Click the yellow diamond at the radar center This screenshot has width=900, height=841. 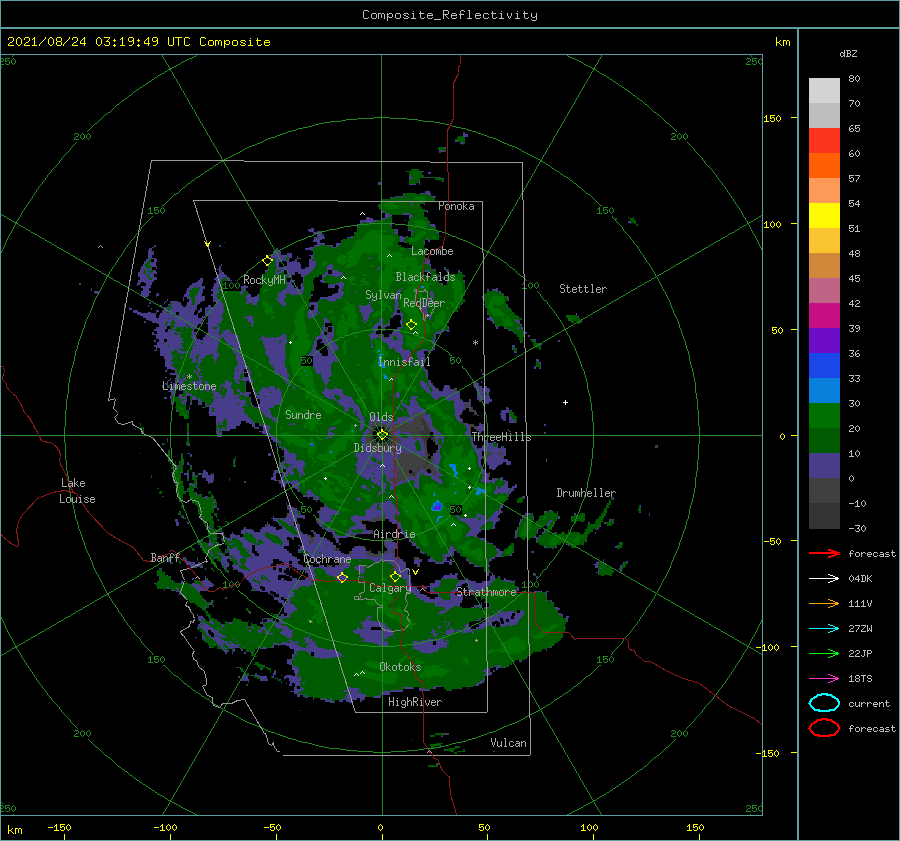click(x=382, y=435)
